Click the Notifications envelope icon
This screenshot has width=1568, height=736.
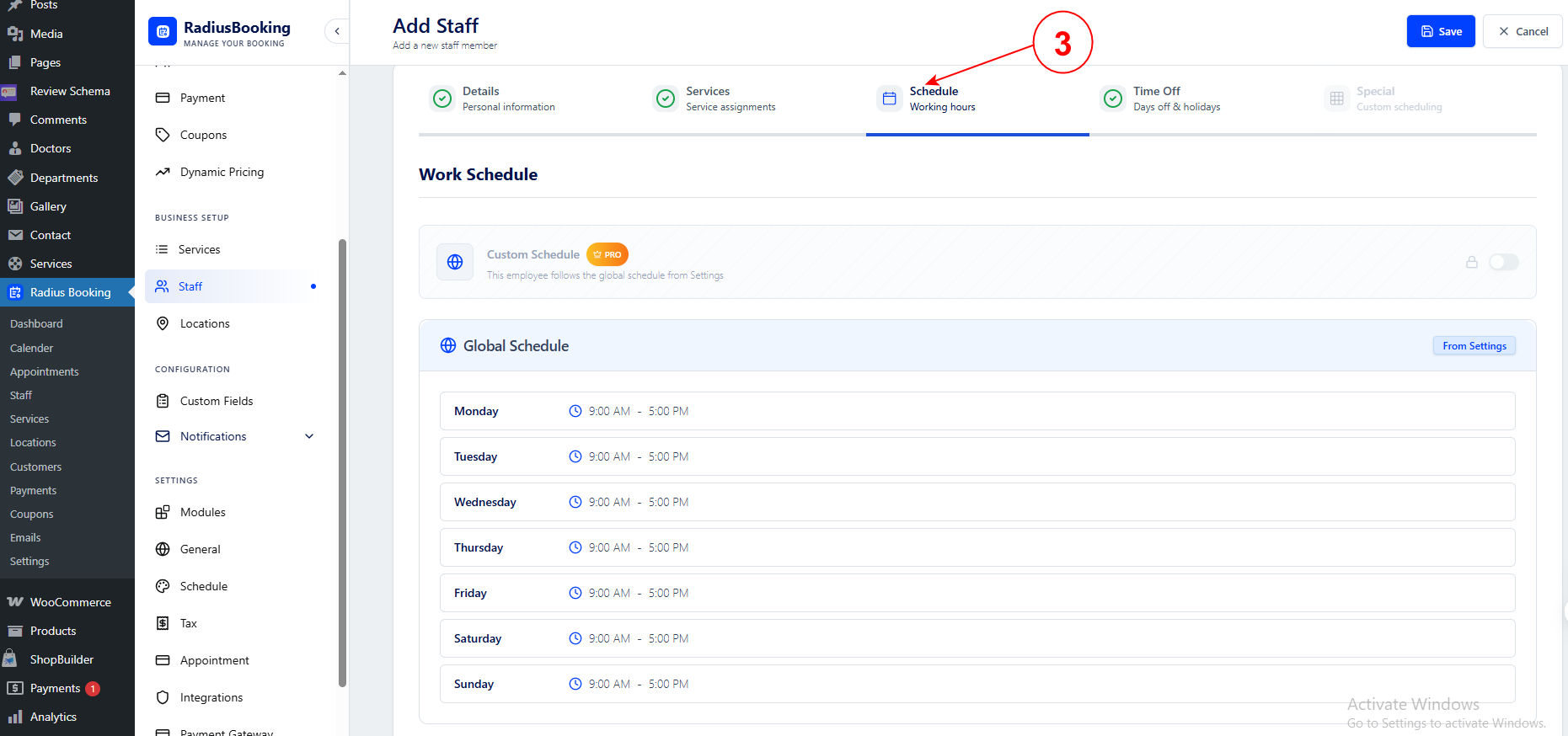click(163, 436)
